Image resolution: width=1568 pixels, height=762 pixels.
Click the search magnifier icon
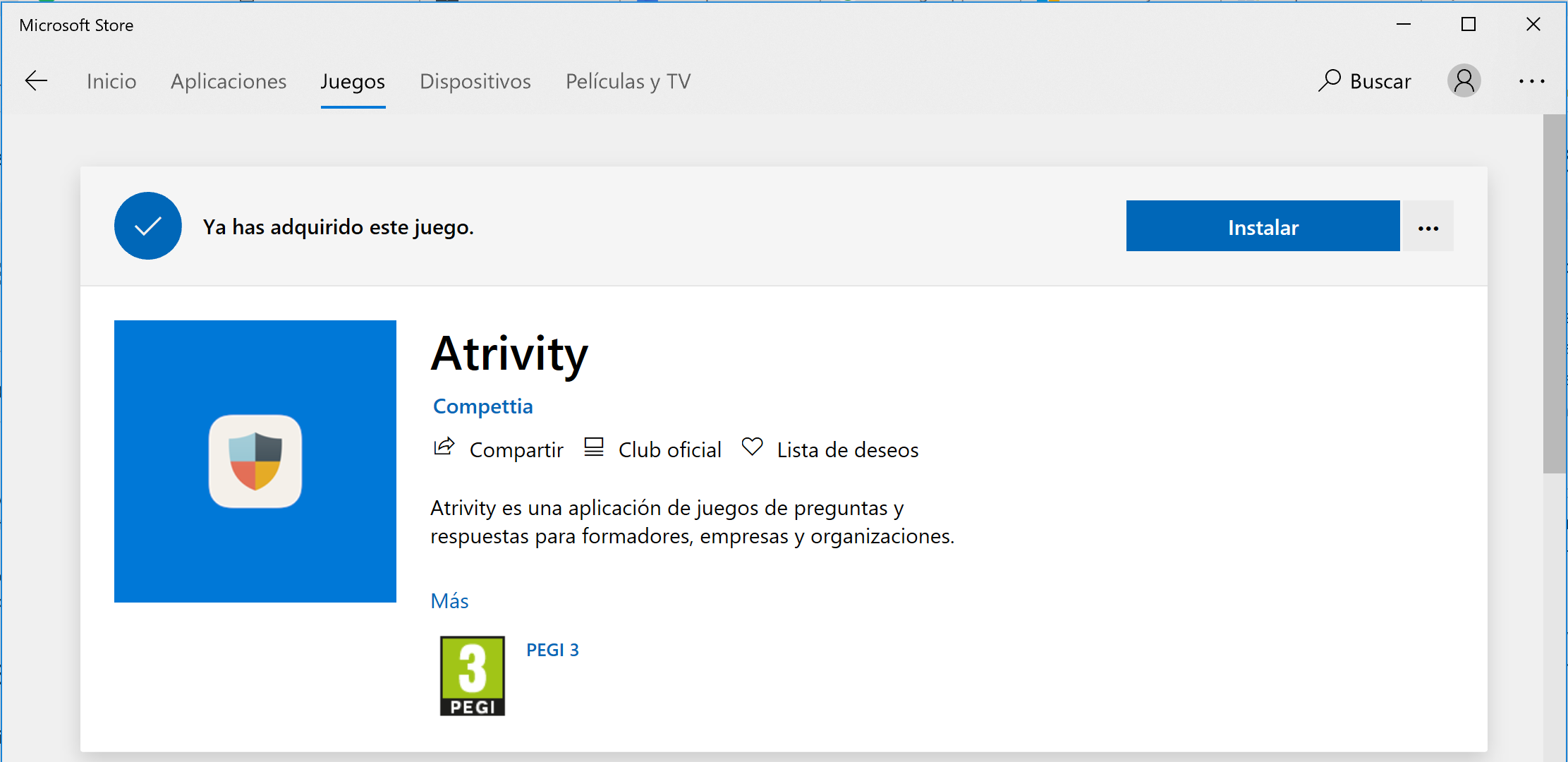[1330, 80]
